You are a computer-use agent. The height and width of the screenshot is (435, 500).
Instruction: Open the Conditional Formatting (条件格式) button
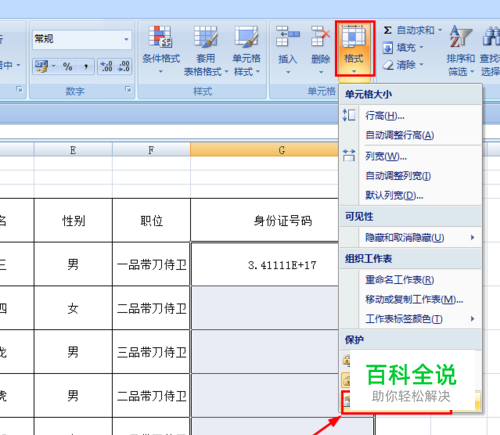click(x=161, y=50)
